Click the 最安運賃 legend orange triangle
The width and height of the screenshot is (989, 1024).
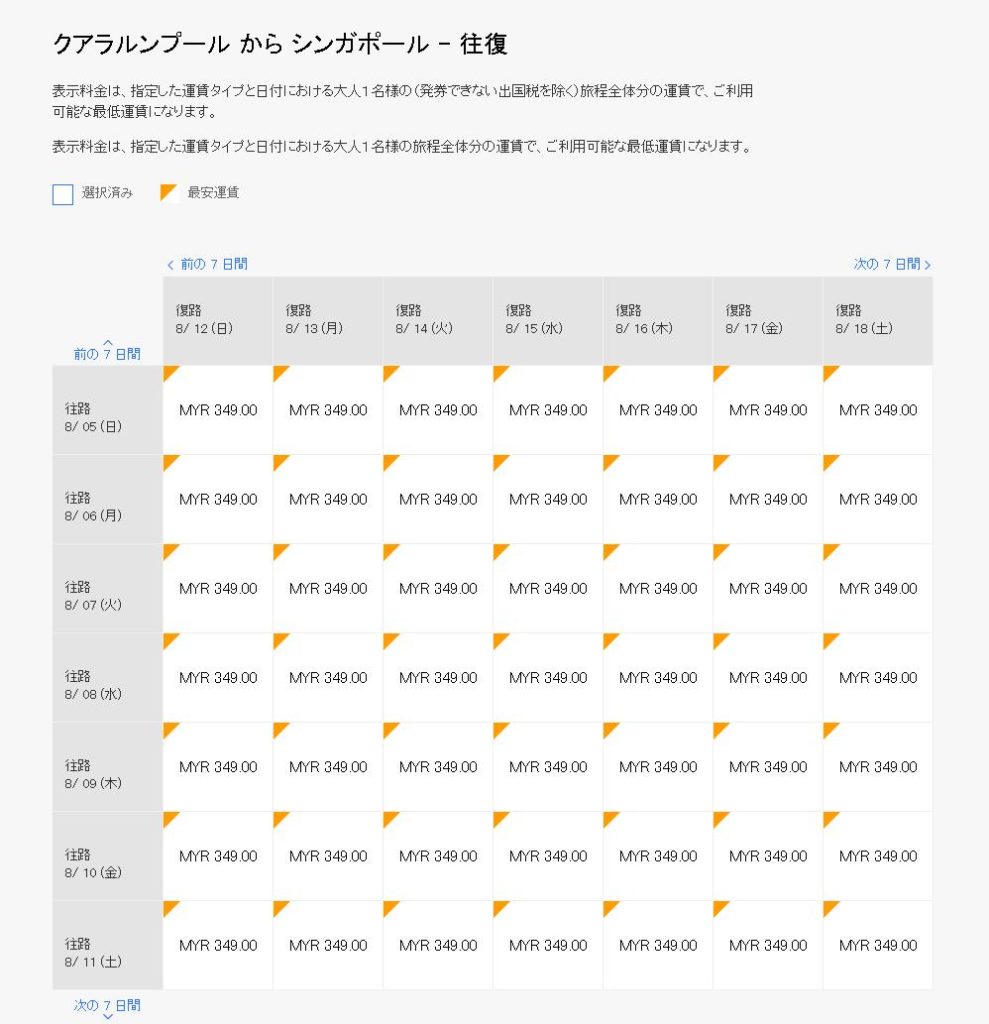tap(169, 193)
